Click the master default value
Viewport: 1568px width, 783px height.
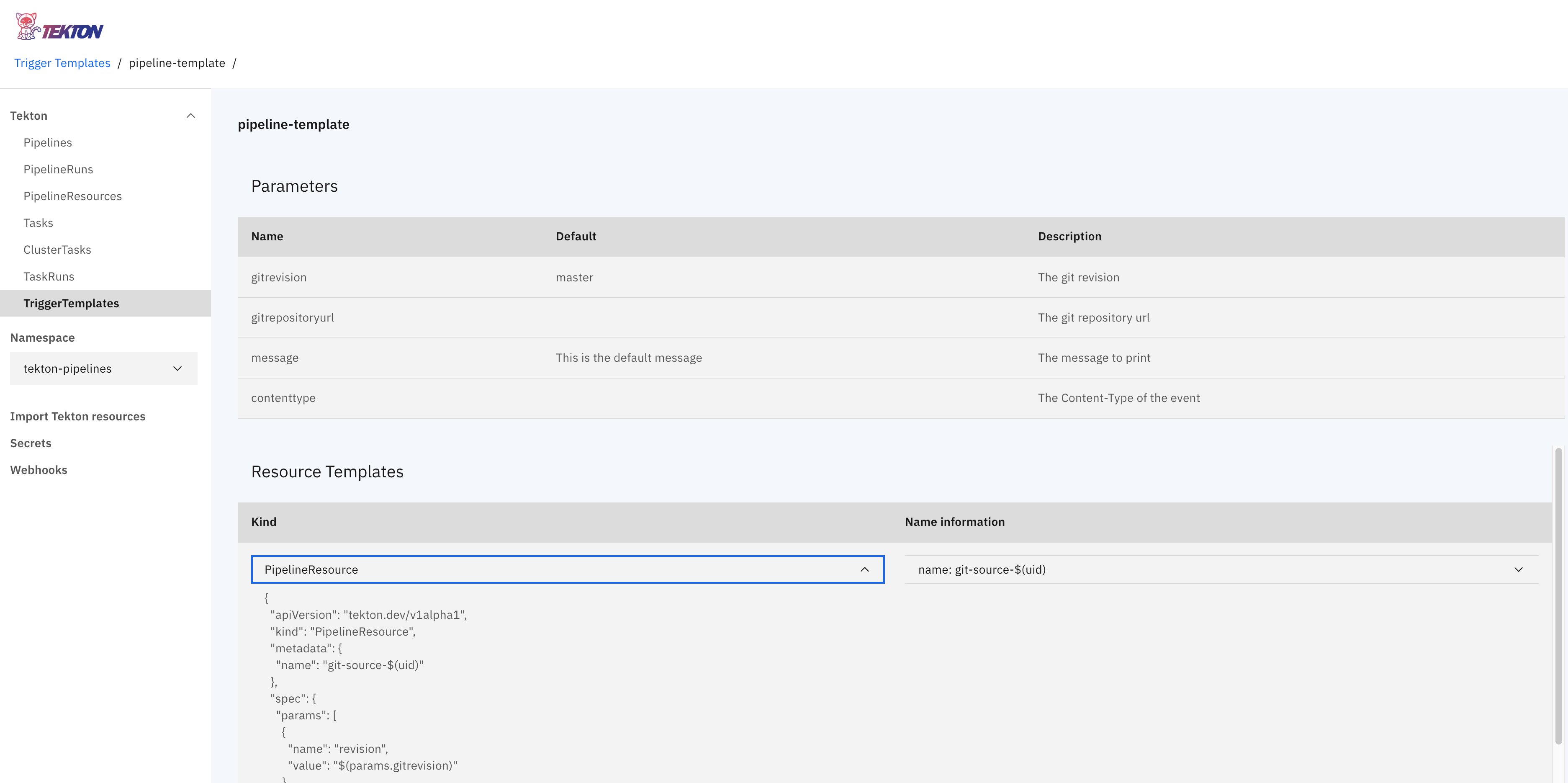(575, 278)
